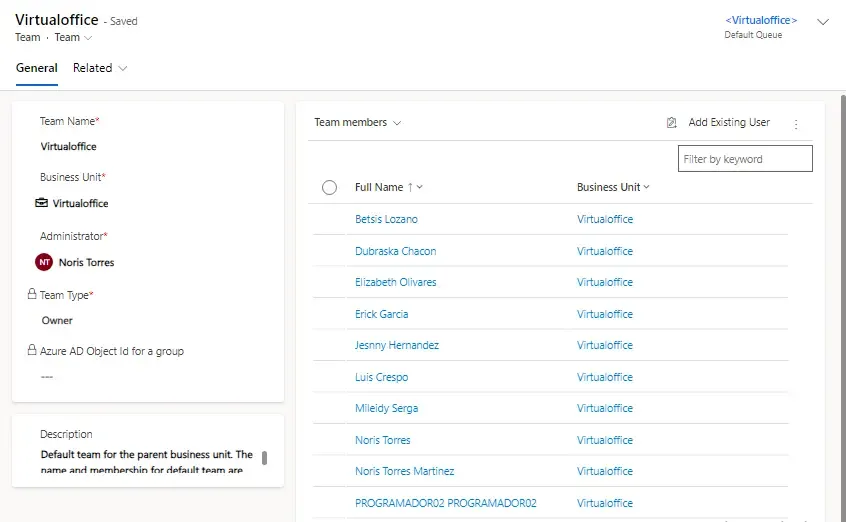
Task: Open Dubraska Chacon's user record
Action: (395, 251)
